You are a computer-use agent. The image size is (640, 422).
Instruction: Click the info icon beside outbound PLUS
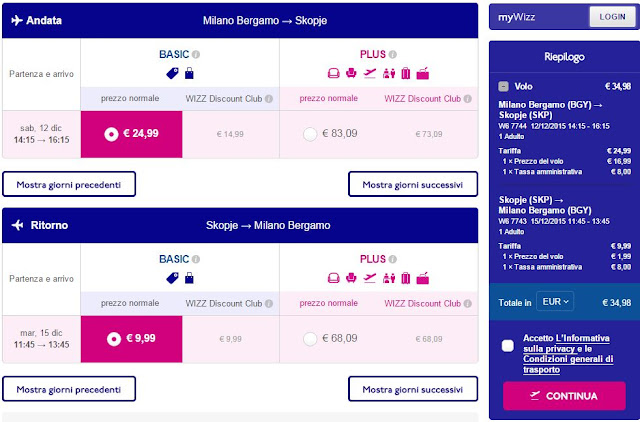pos(393,54)
